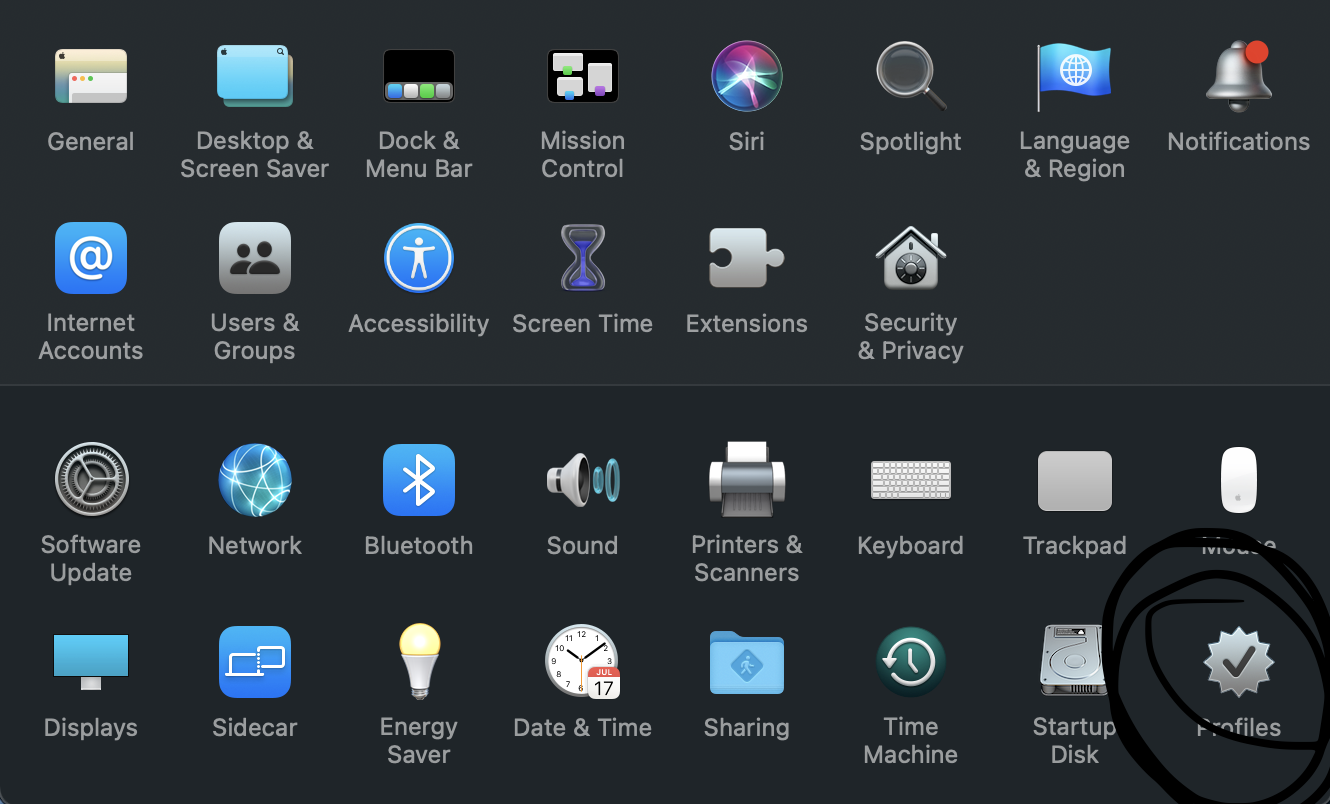Open Bluetooth settings
The width and height of the screenshot is (1330, 804).
pyautogui.click(x=419, y=480)
